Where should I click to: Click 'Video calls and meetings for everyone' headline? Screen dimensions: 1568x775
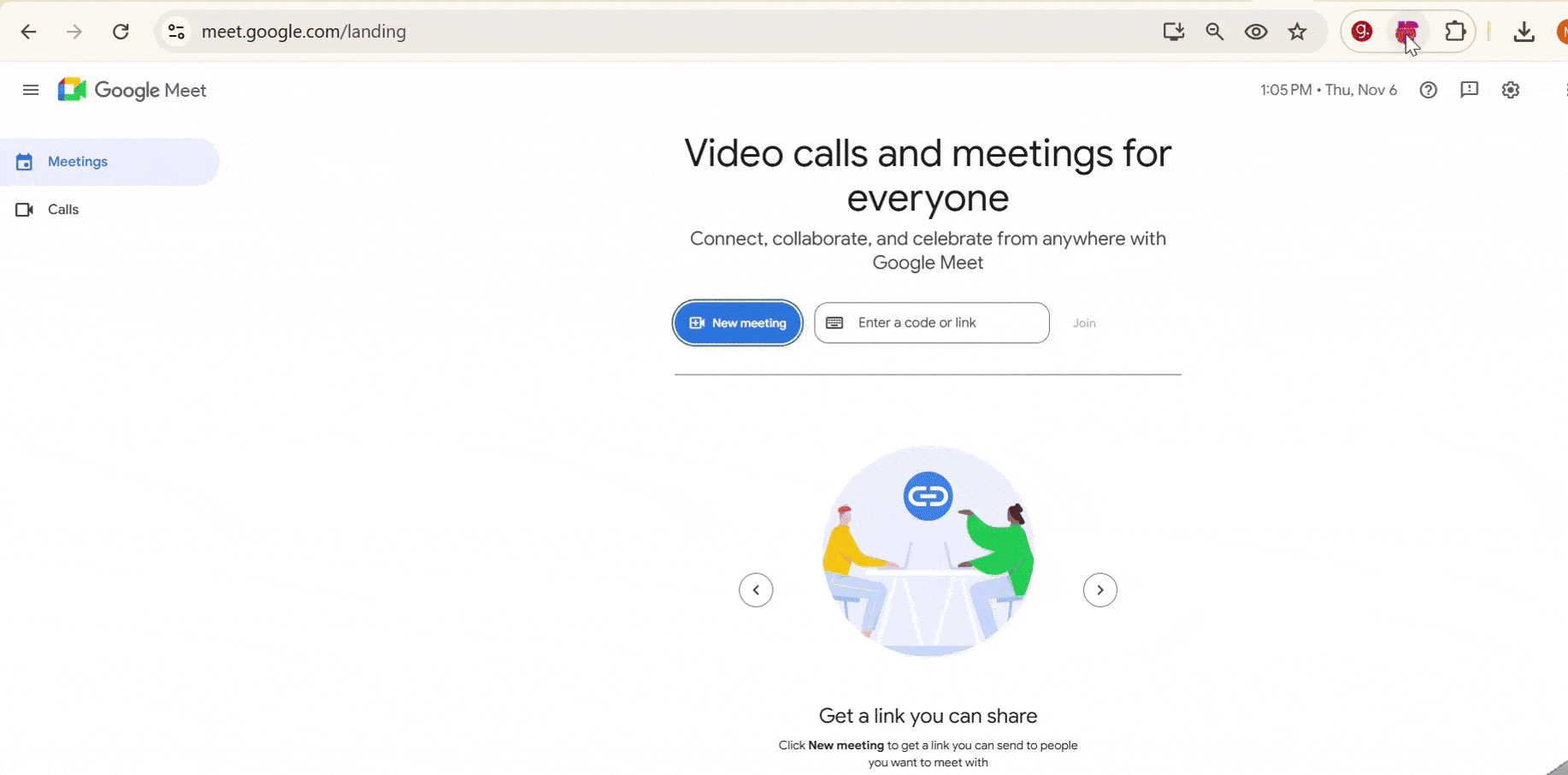[x=928, y=176]
